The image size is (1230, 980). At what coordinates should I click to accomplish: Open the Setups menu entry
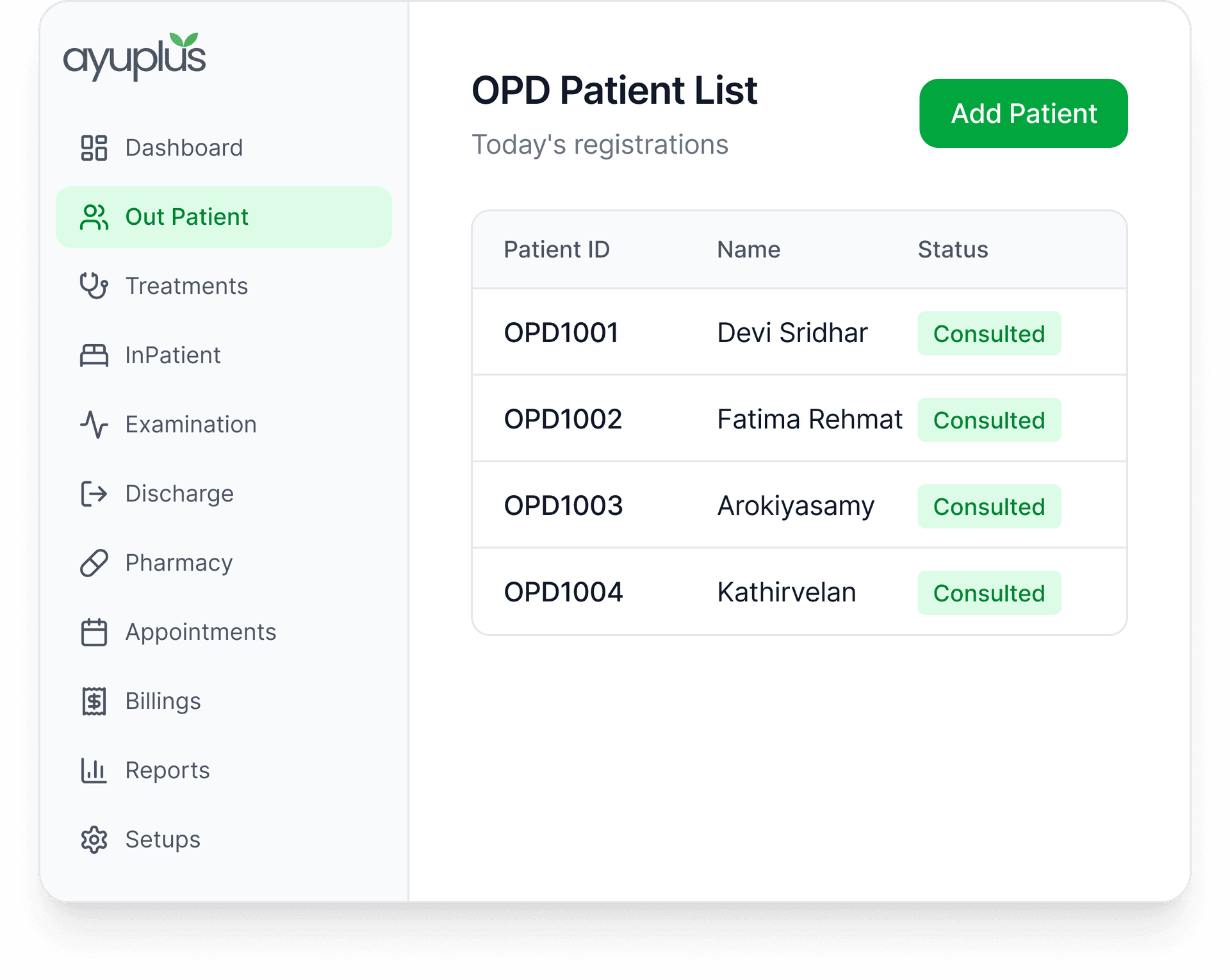[x=162, y=840]
